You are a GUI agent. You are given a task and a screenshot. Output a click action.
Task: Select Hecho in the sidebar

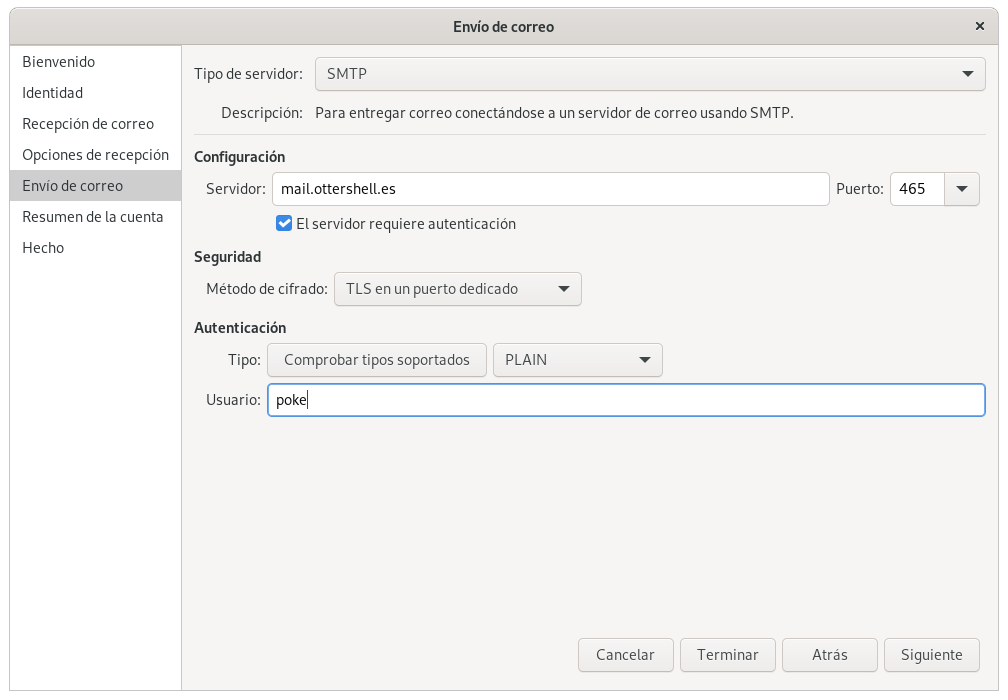click(43, 248)
